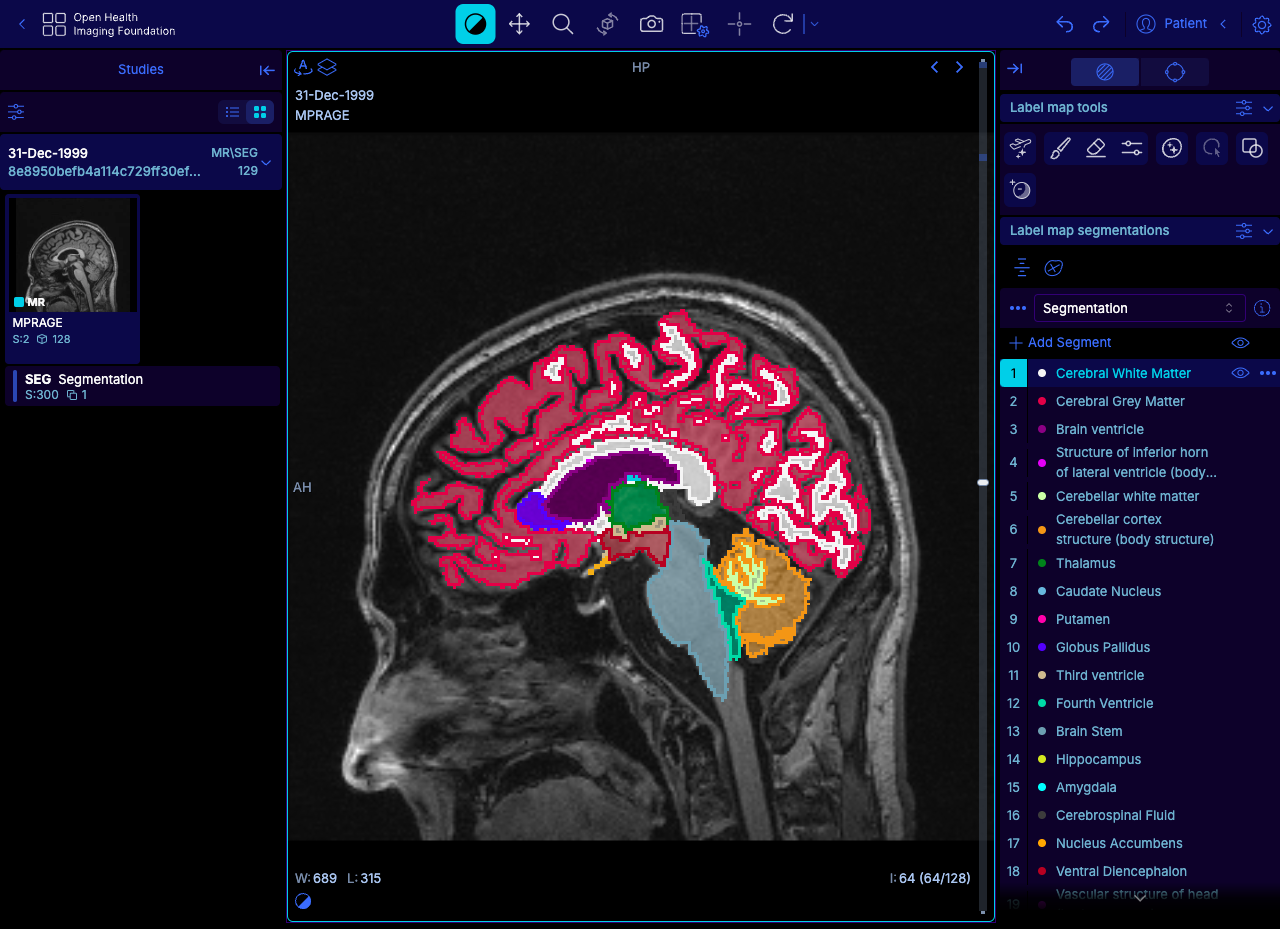Click the align-lines icon under Label map segmentations
The image size is (1280, 929).
click(x=1021, y=268)
